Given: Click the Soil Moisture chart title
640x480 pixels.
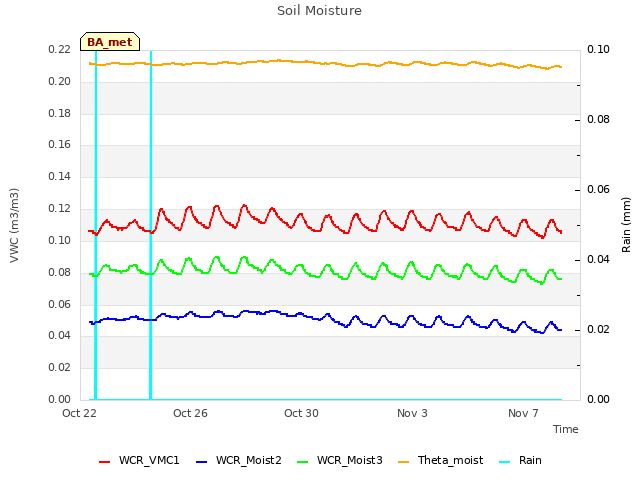Looking at the screenshot, I should click(319, 11).
